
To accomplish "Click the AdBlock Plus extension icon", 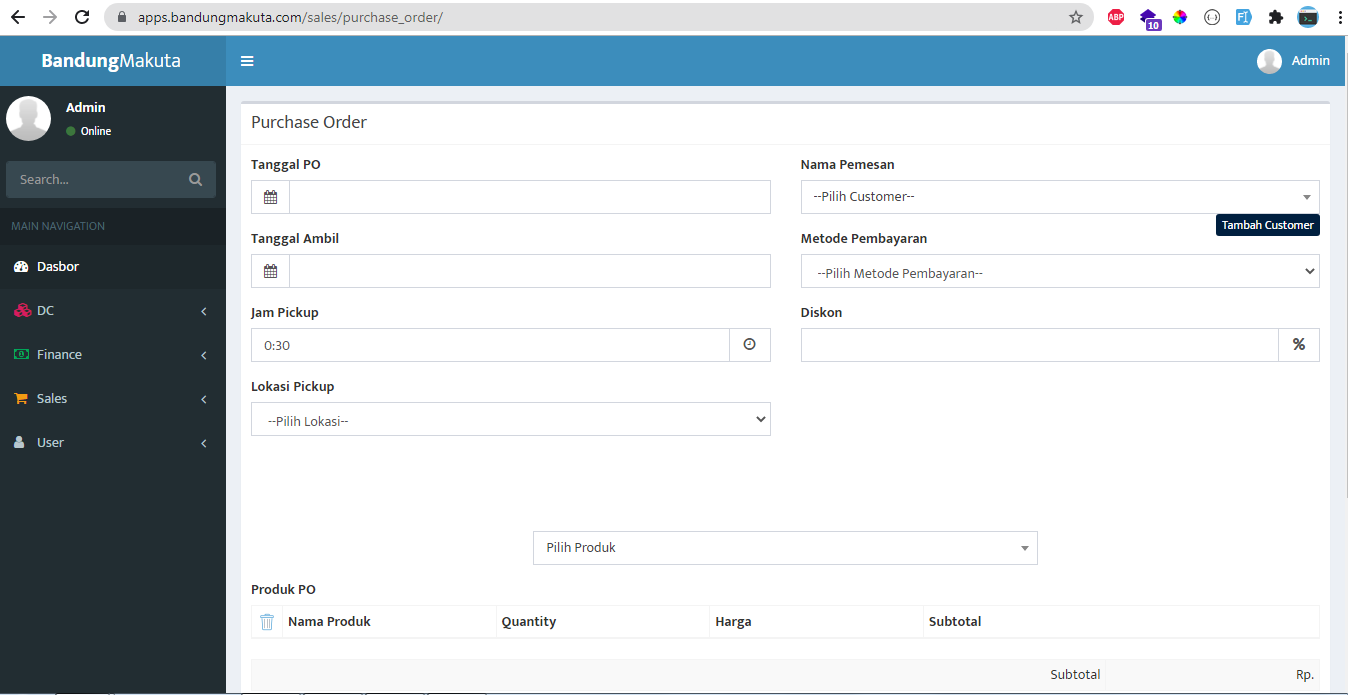I will point(1116,17).
